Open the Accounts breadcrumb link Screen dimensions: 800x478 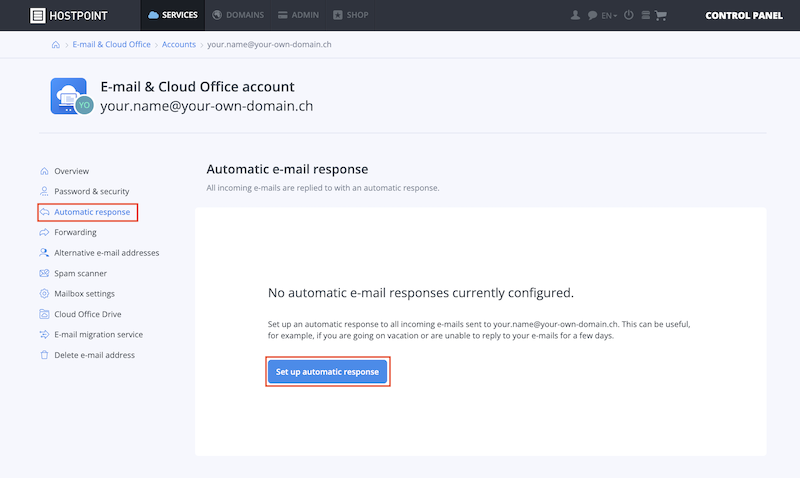(x=179, y=44)
